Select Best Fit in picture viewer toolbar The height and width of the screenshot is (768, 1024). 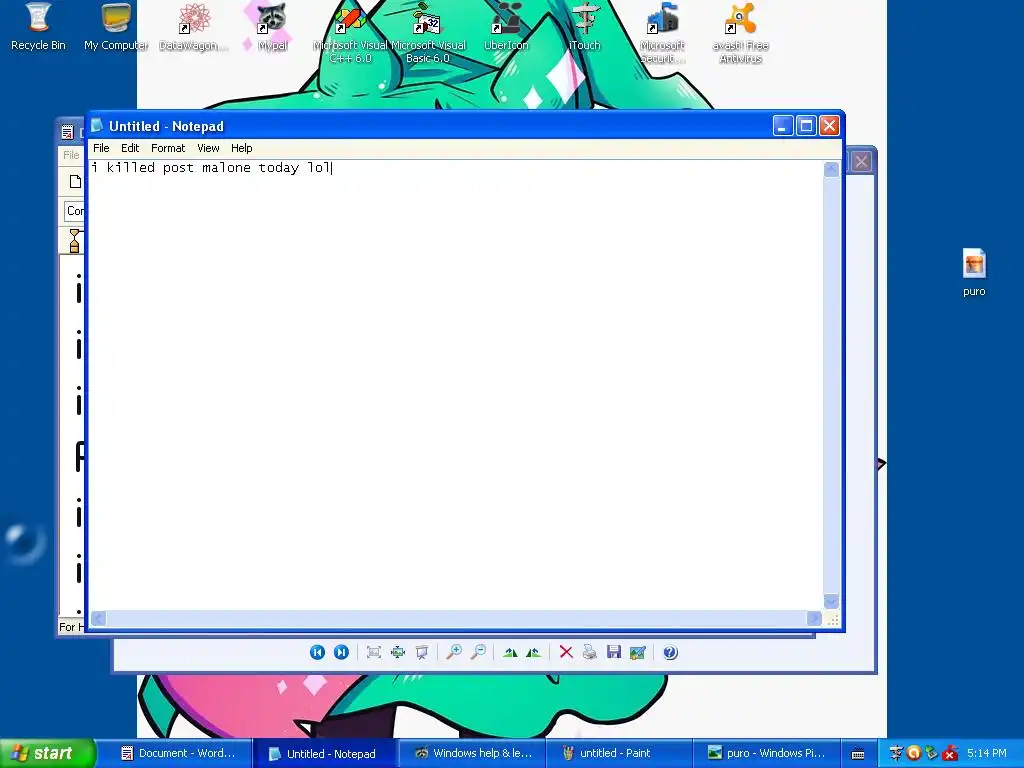coord(374,652)
